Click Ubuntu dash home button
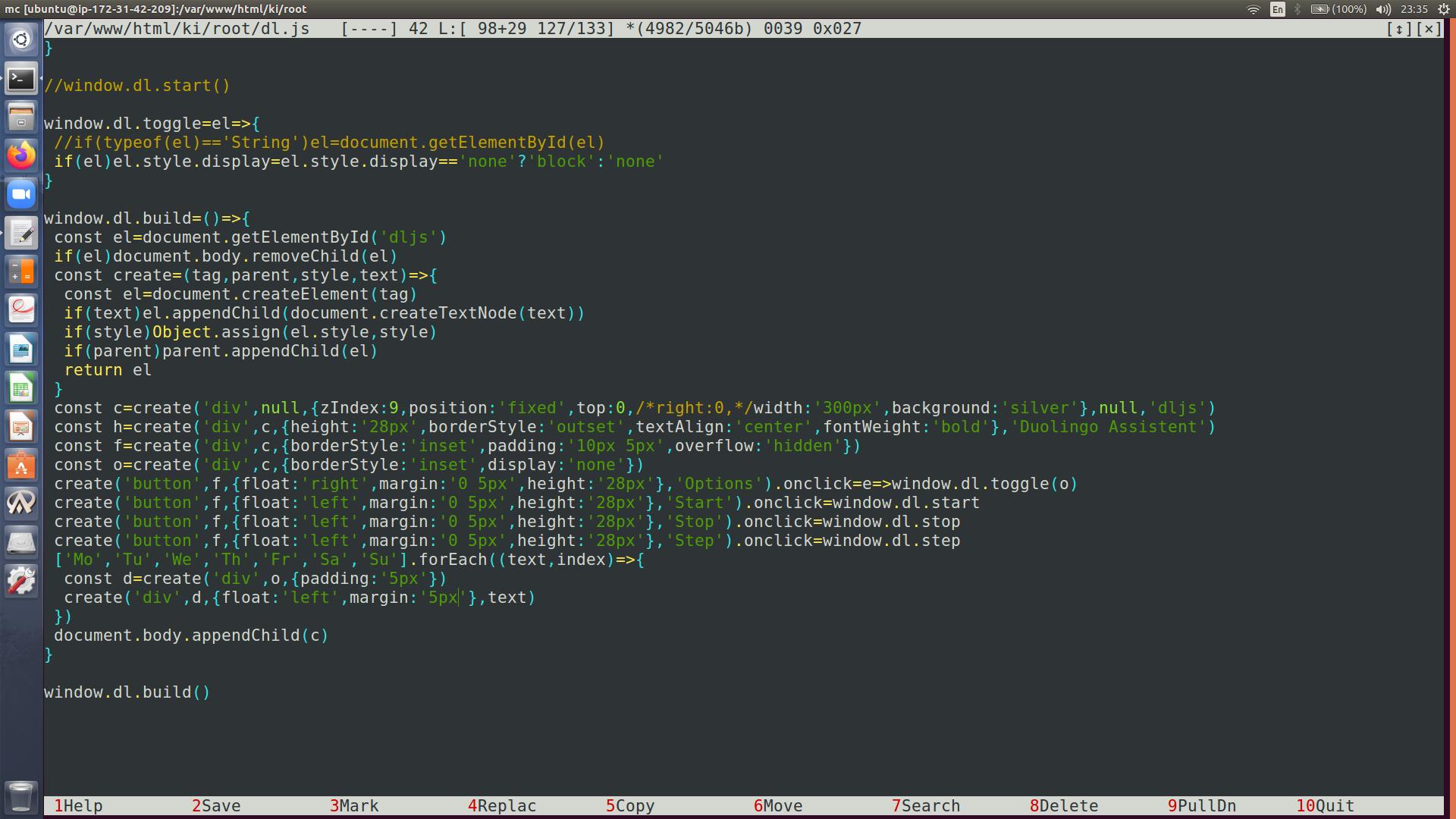Image resolution: width=1456 pixels, height=819 pixels. tap(21, 39)
